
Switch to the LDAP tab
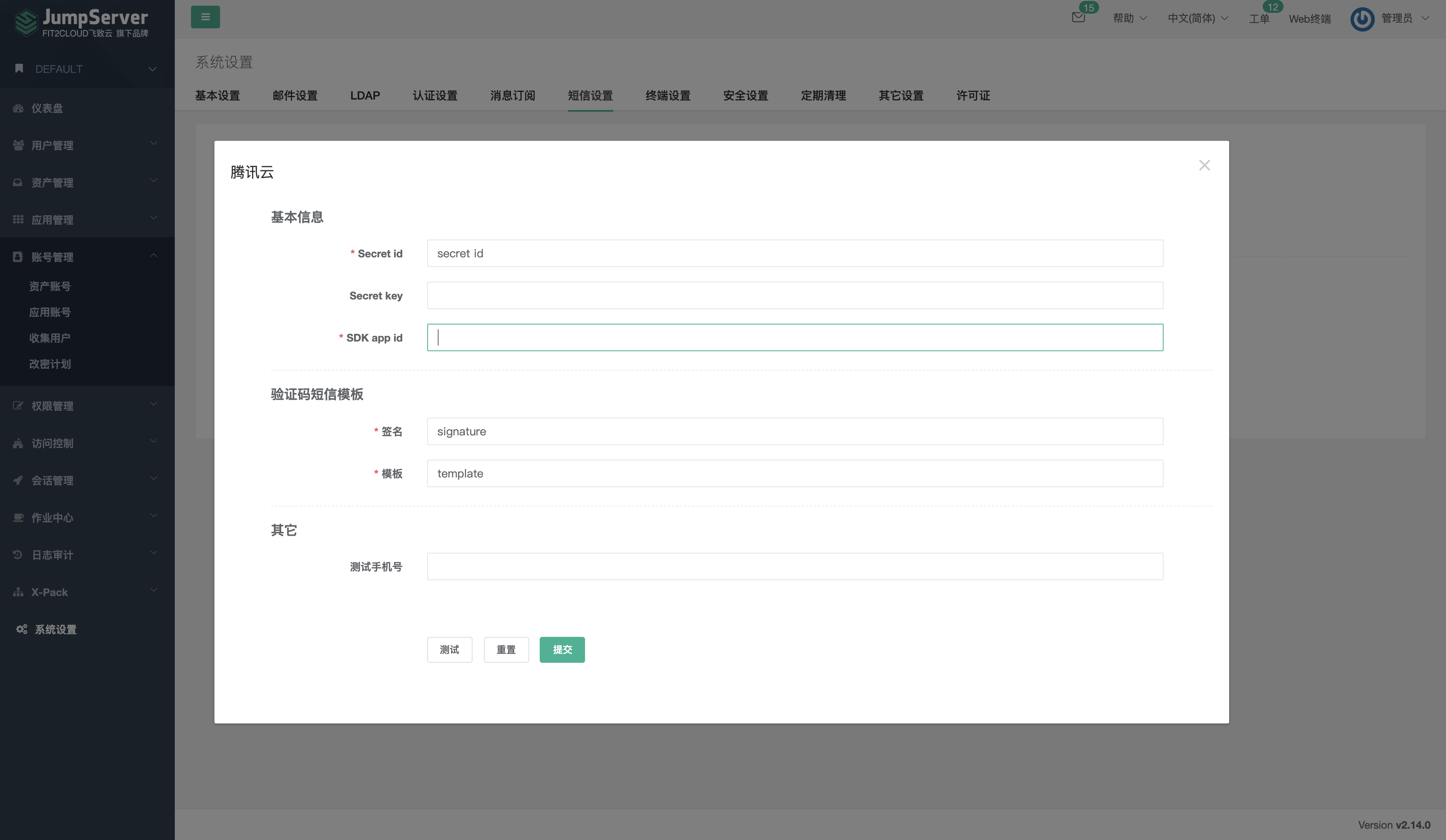point(365,95)
